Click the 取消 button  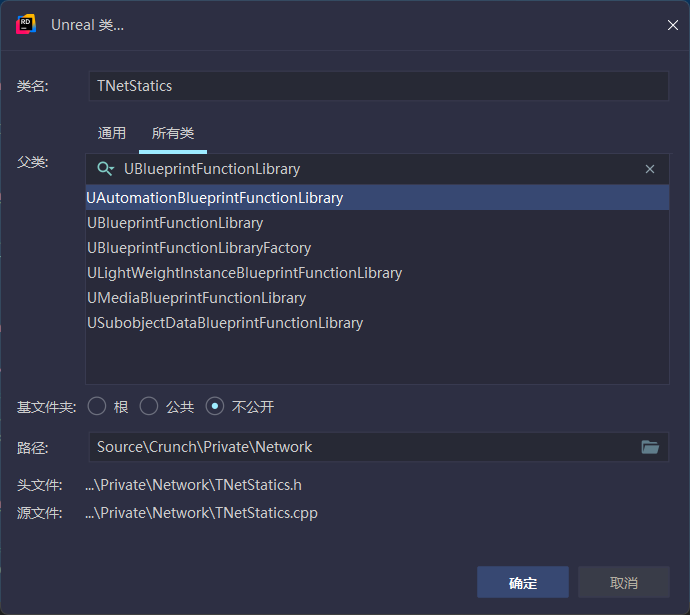[624, 582]
